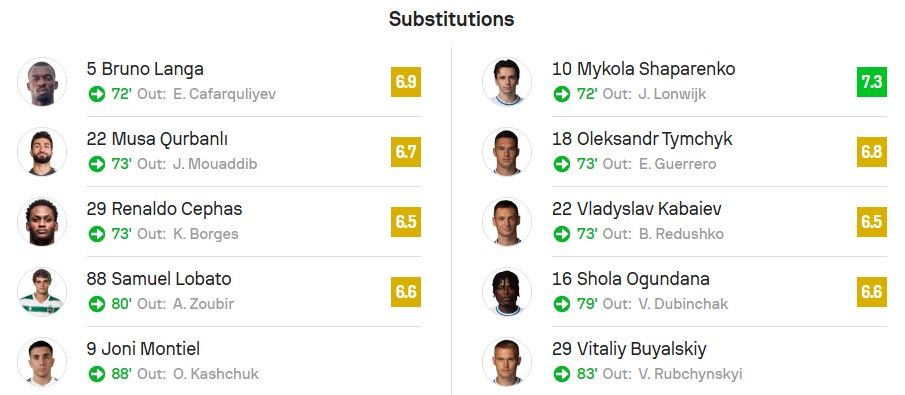Screen dimensions: 905x395
Task: Click the green substitution arrow beside 72' Cafarquliyev
Action: [x=96, y=94]
